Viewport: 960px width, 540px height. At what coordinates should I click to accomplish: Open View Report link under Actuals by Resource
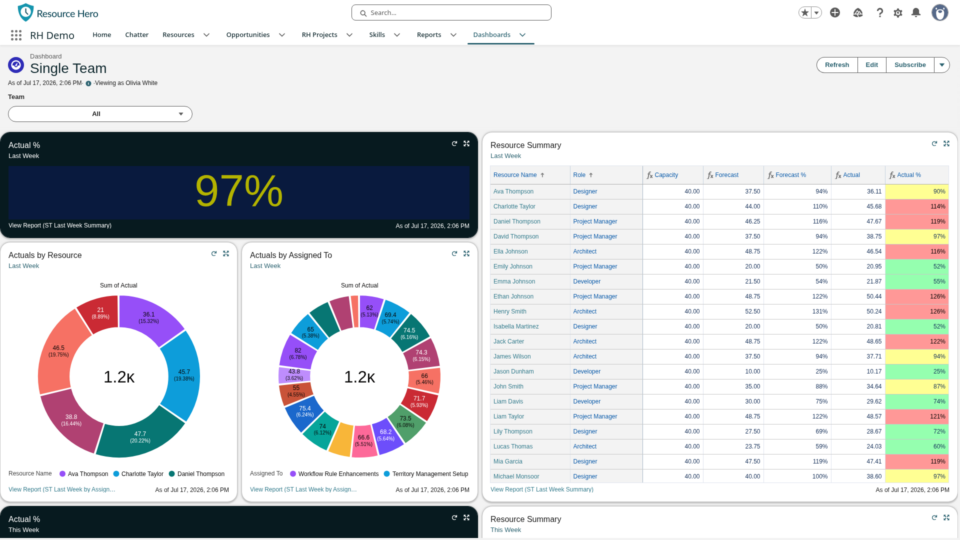(x=61, y=490)
